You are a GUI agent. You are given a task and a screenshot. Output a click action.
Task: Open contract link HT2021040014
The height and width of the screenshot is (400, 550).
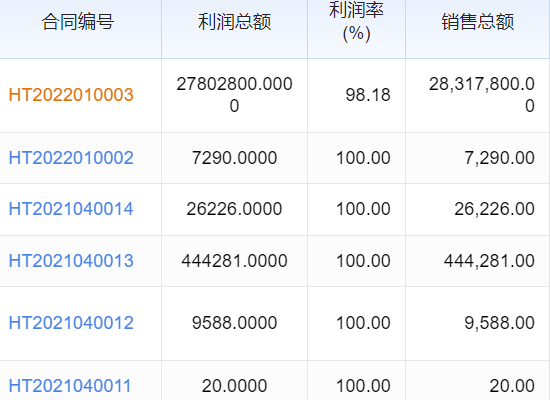[71, 209]
